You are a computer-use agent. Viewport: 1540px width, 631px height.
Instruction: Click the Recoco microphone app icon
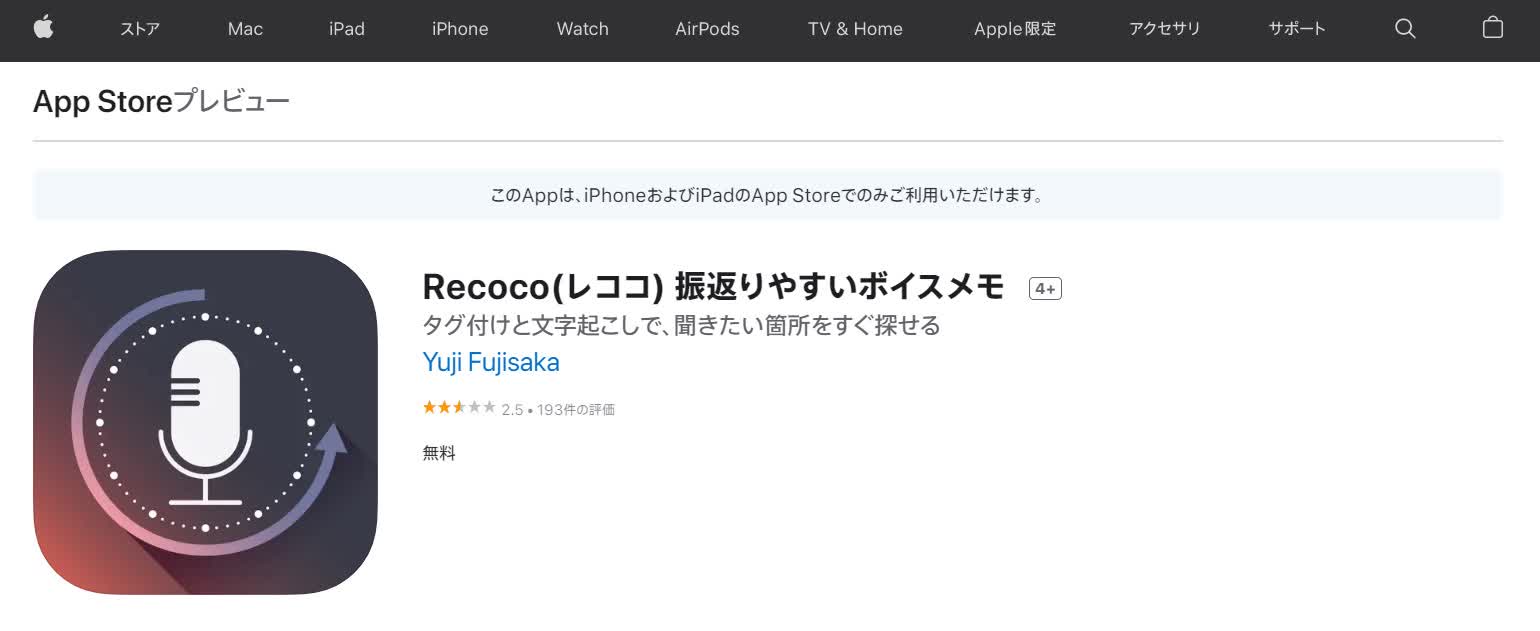point(205,422)
